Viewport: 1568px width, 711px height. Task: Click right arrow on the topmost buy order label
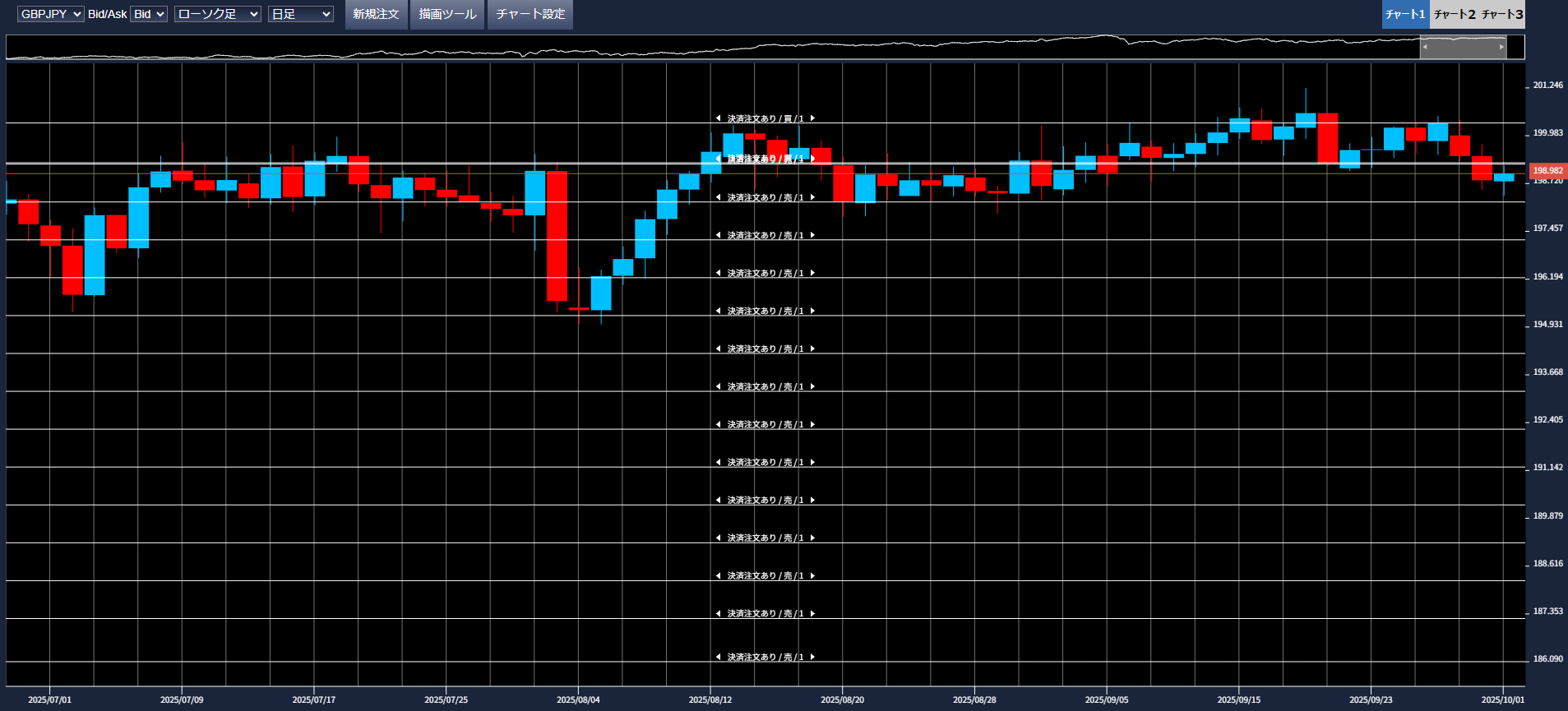pos(812,118)
